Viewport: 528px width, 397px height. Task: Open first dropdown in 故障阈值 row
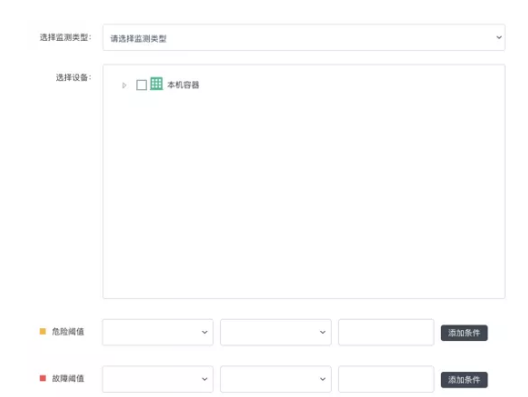158,379
